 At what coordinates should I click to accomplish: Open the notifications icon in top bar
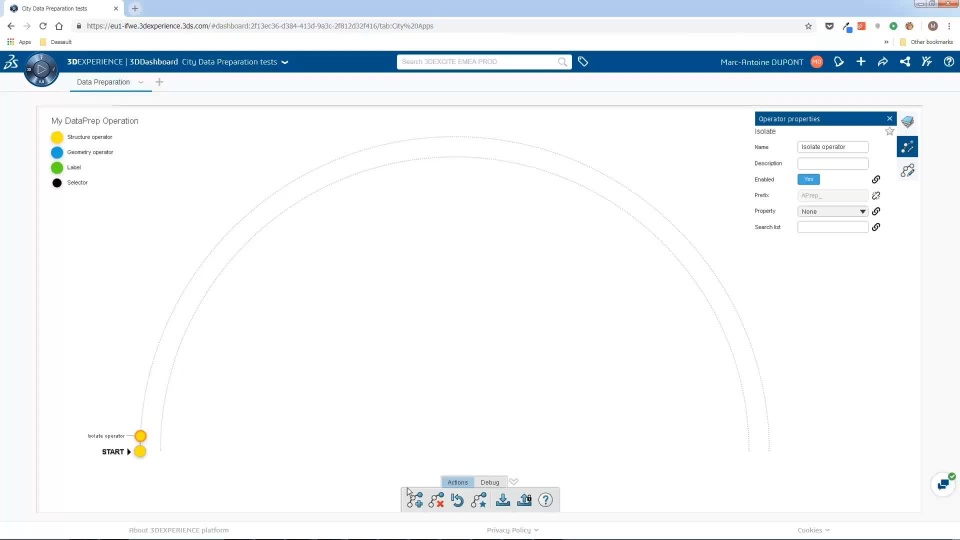(x=839, y=62)
